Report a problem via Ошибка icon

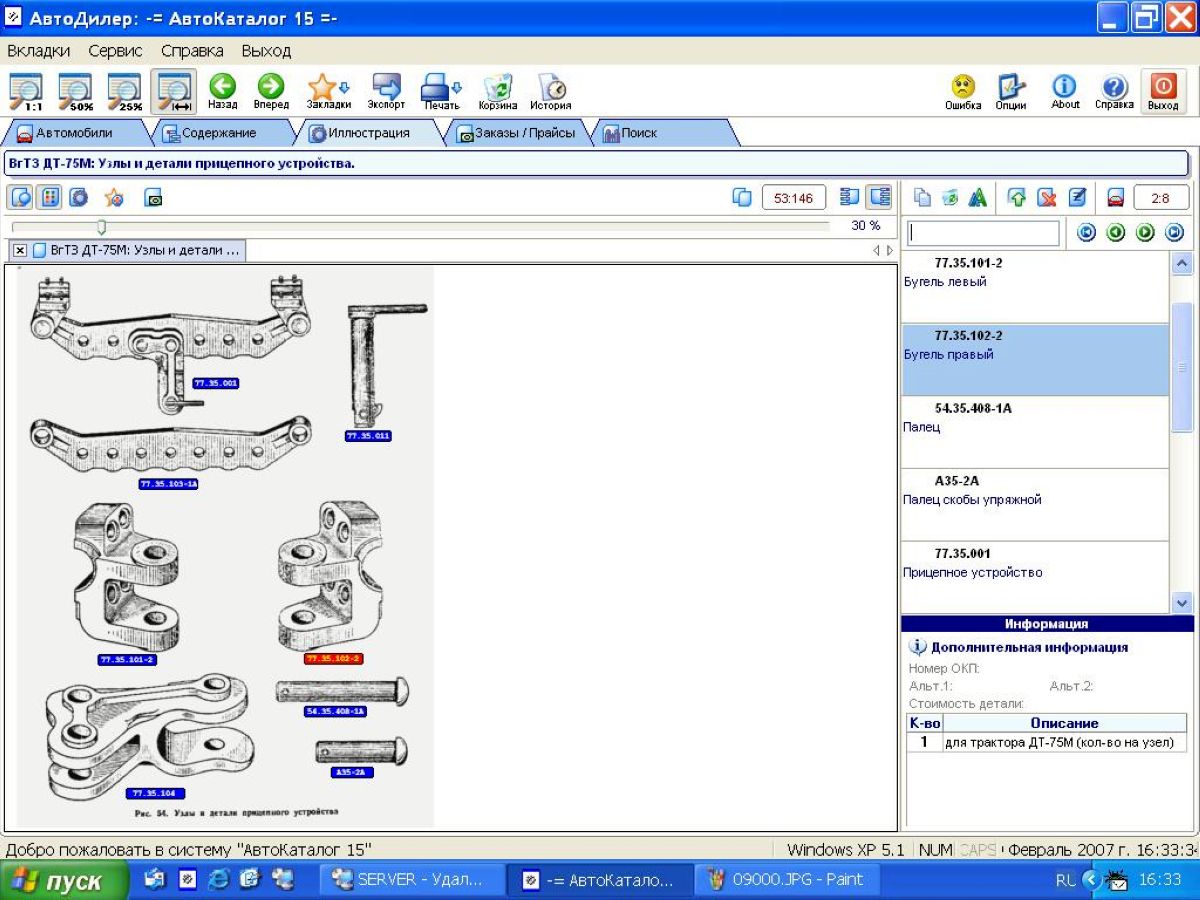(963, 90)
